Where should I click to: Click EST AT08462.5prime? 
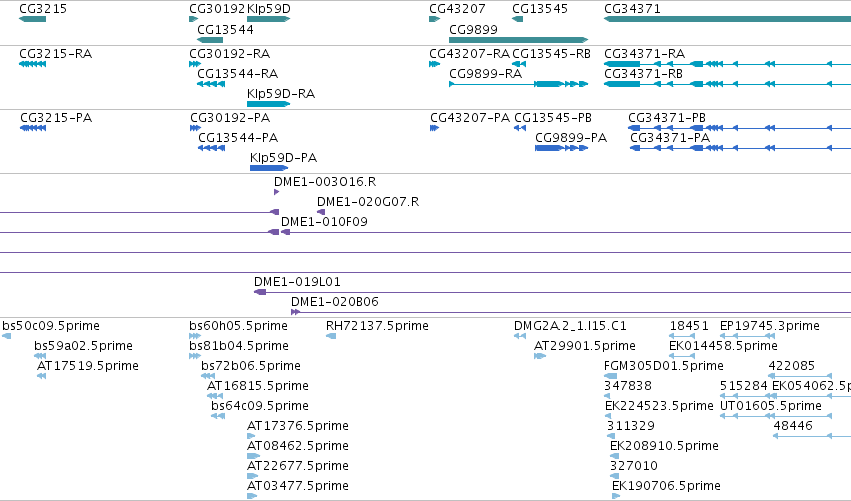click(x=297, y=446)
